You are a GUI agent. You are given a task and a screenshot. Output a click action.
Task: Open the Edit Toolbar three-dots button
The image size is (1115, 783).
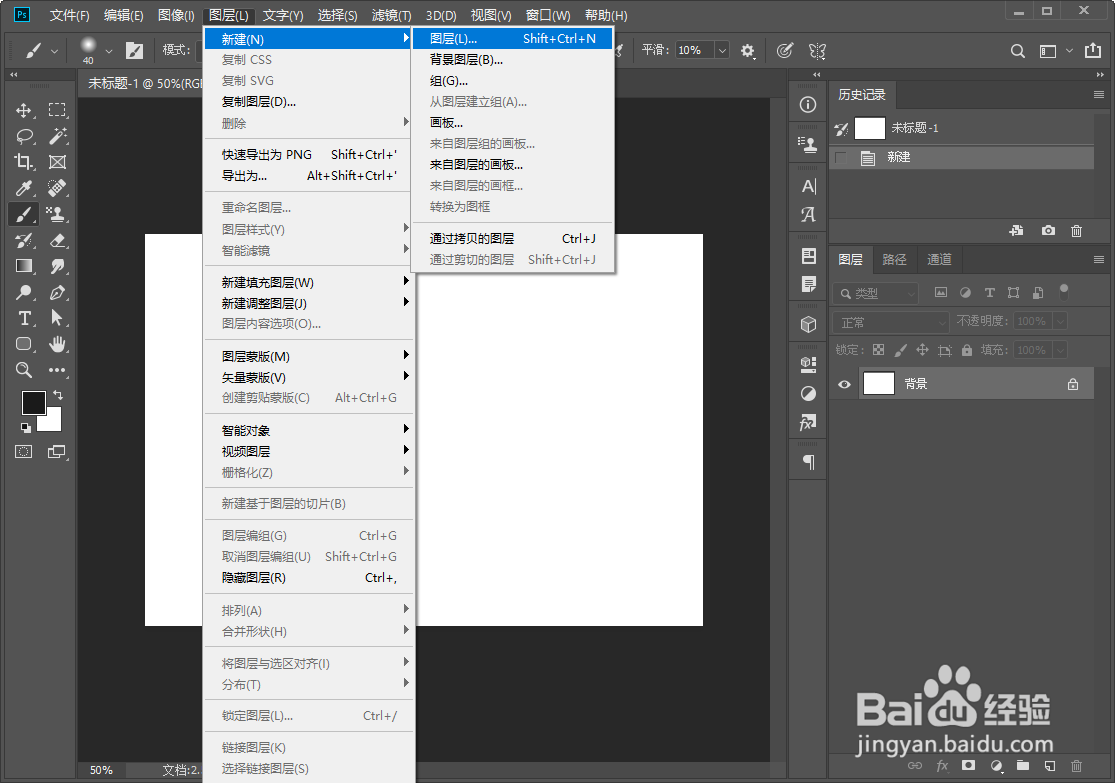pyautogui.click(x=57, y=370)
